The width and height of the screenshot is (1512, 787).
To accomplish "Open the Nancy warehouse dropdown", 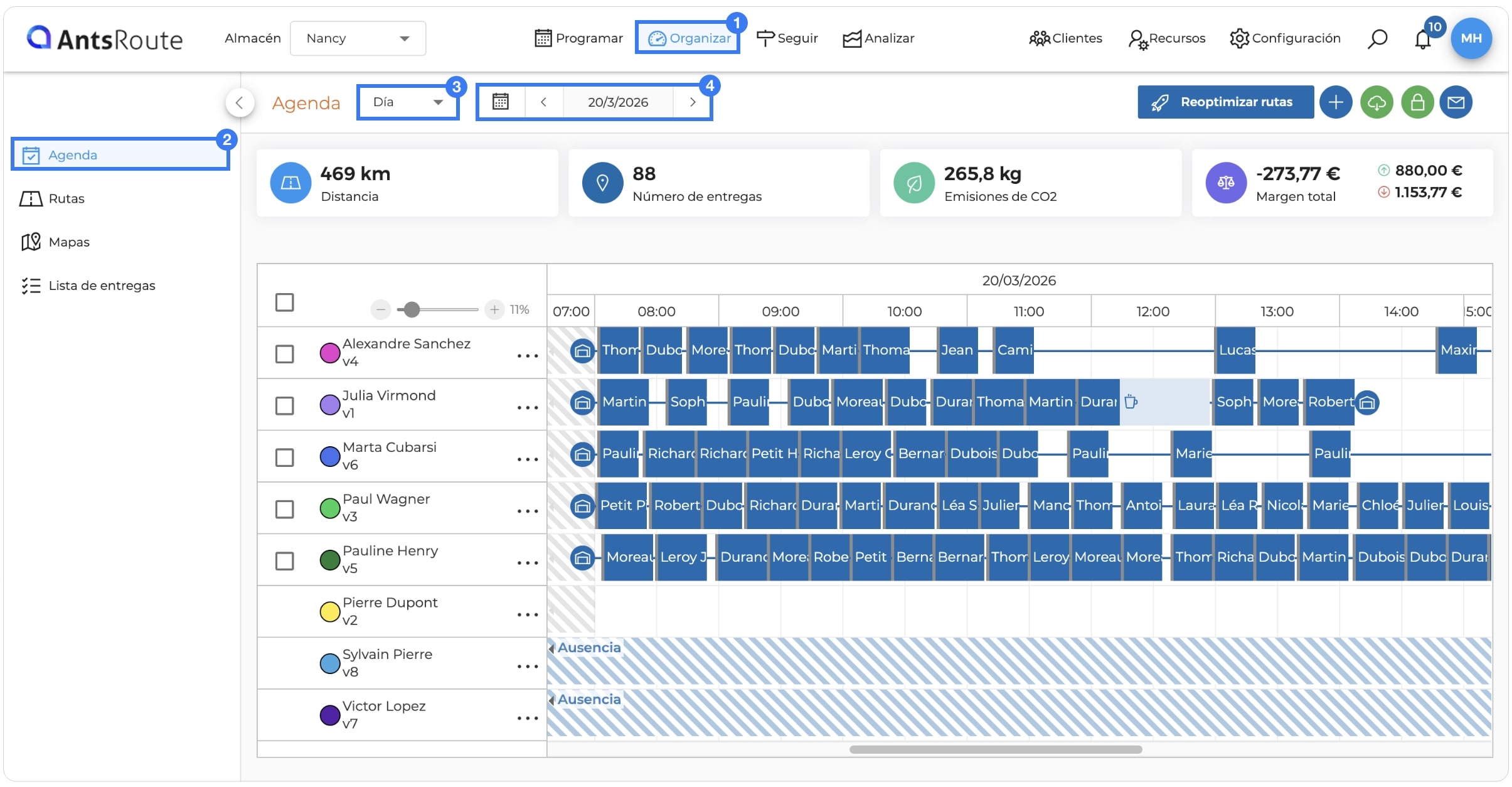I will 358,38.
